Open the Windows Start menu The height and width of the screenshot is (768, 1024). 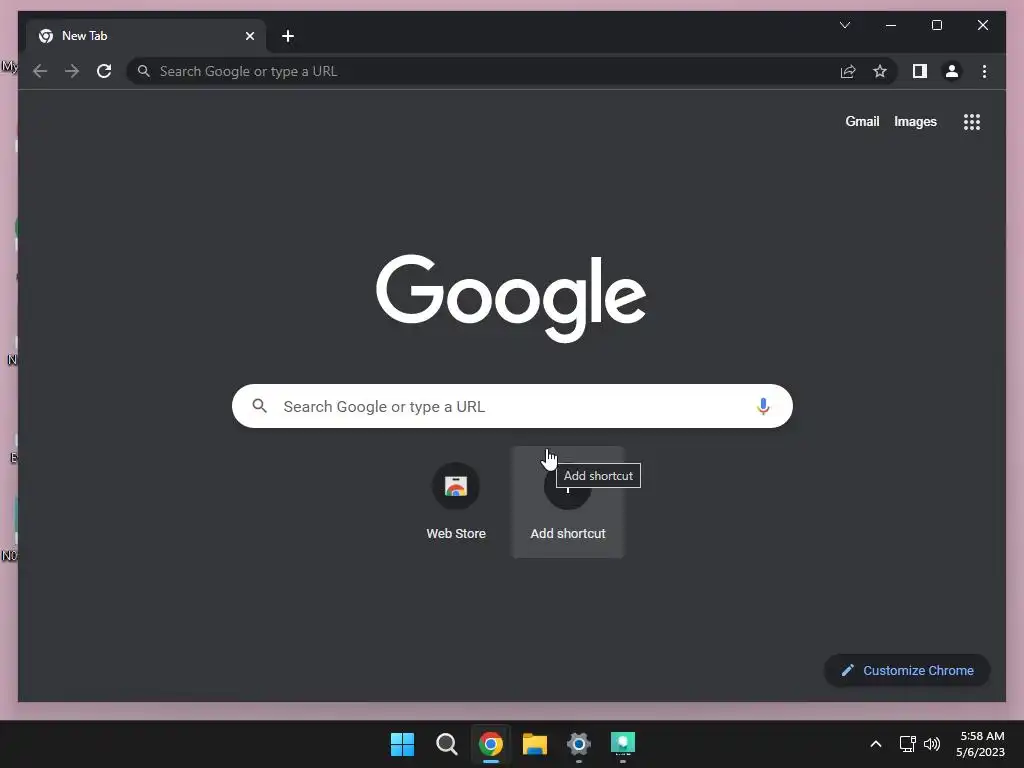coord(402,744)
